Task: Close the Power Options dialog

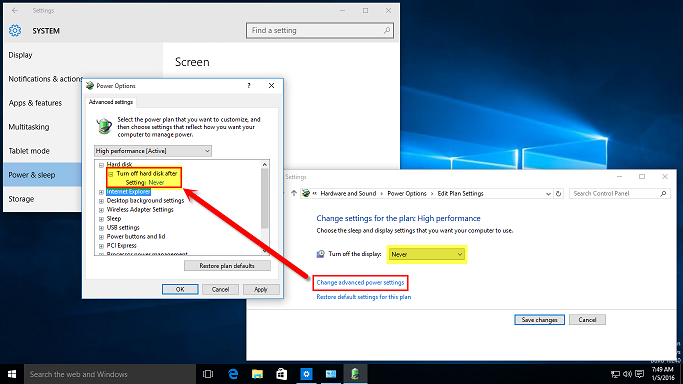Action: click(x=271, y=86)
